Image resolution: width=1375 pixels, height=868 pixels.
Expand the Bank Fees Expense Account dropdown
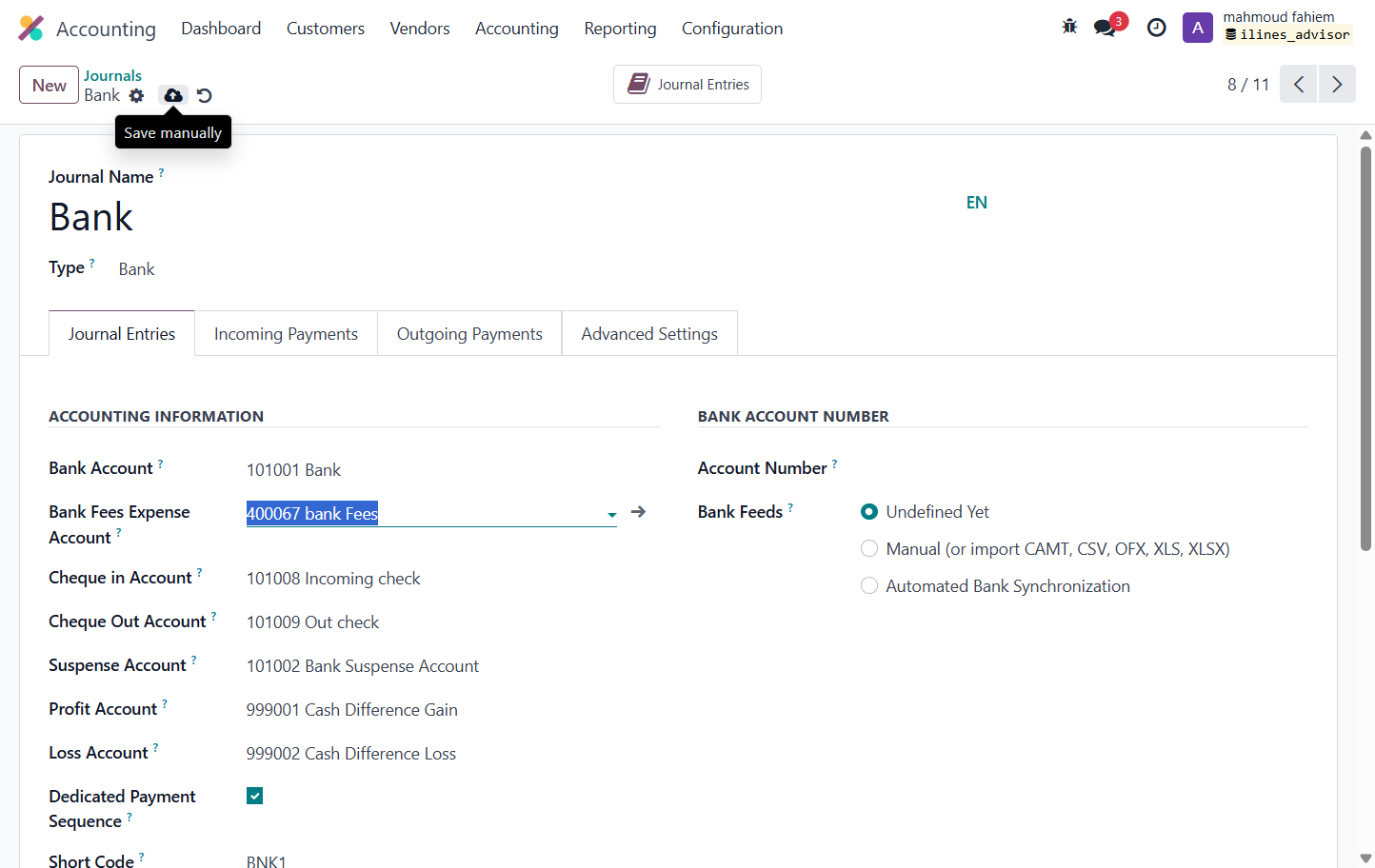point(611,515)
